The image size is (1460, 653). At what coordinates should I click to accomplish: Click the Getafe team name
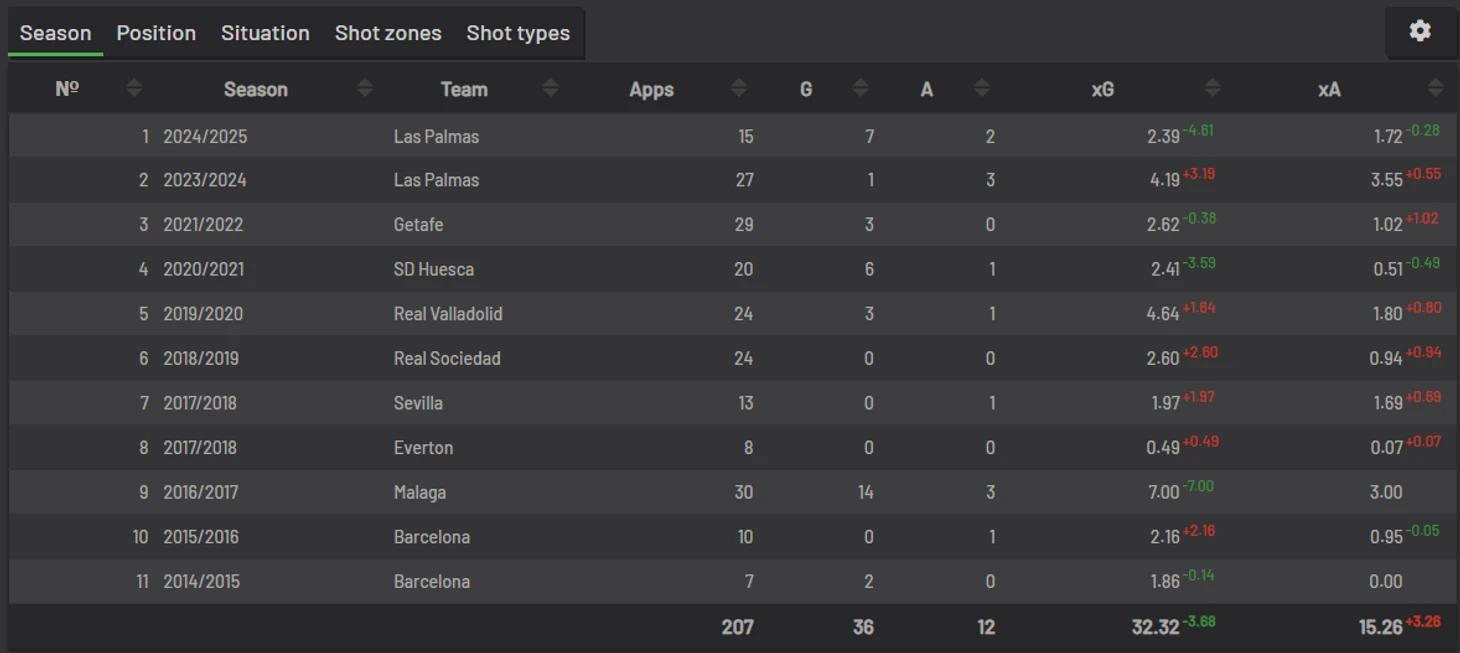click(418, 225)
